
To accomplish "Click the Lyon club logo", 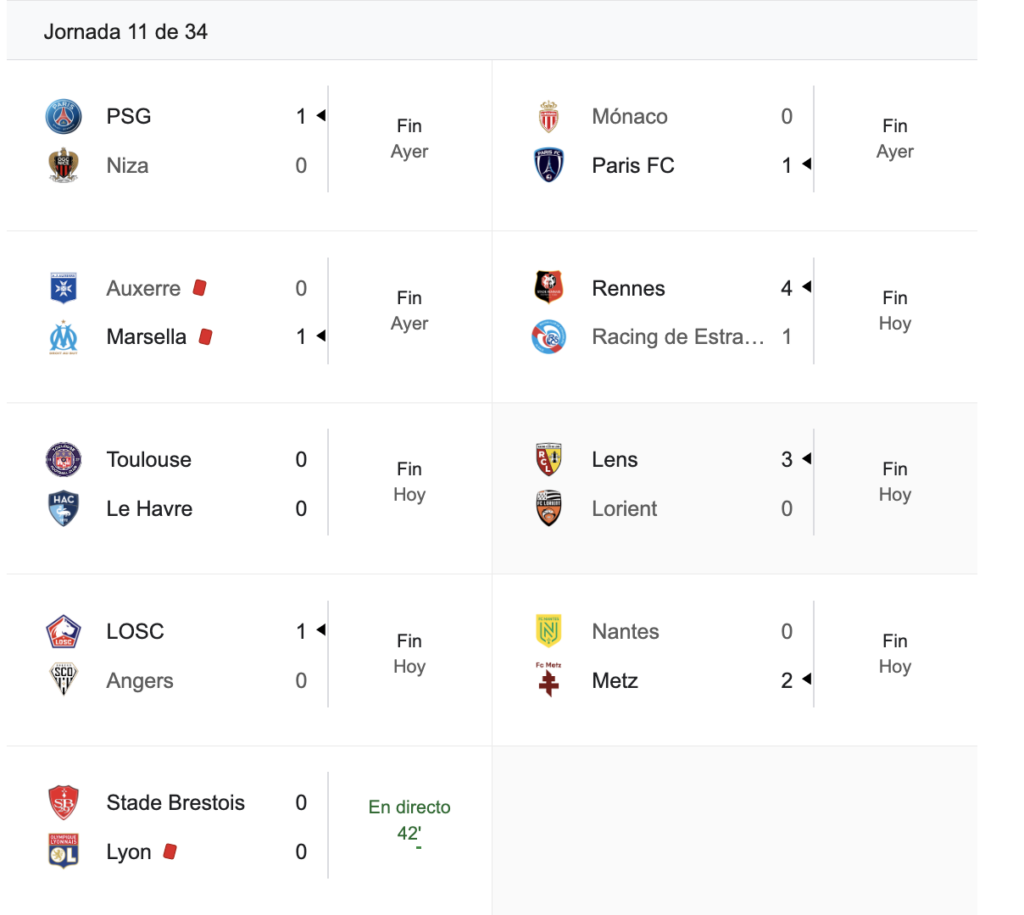I will click(63, 852).
